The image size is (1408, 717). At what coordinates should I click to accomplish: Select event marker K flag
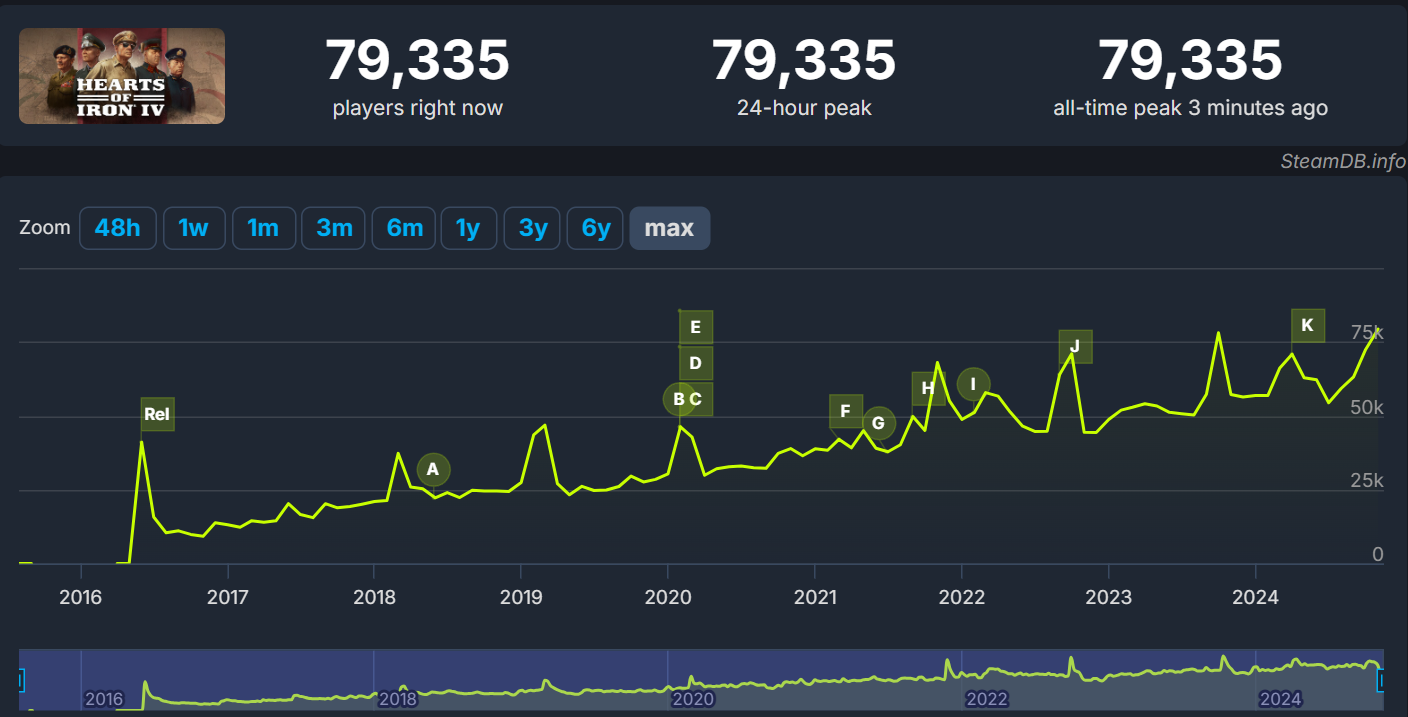click(x=1307, y=325)
